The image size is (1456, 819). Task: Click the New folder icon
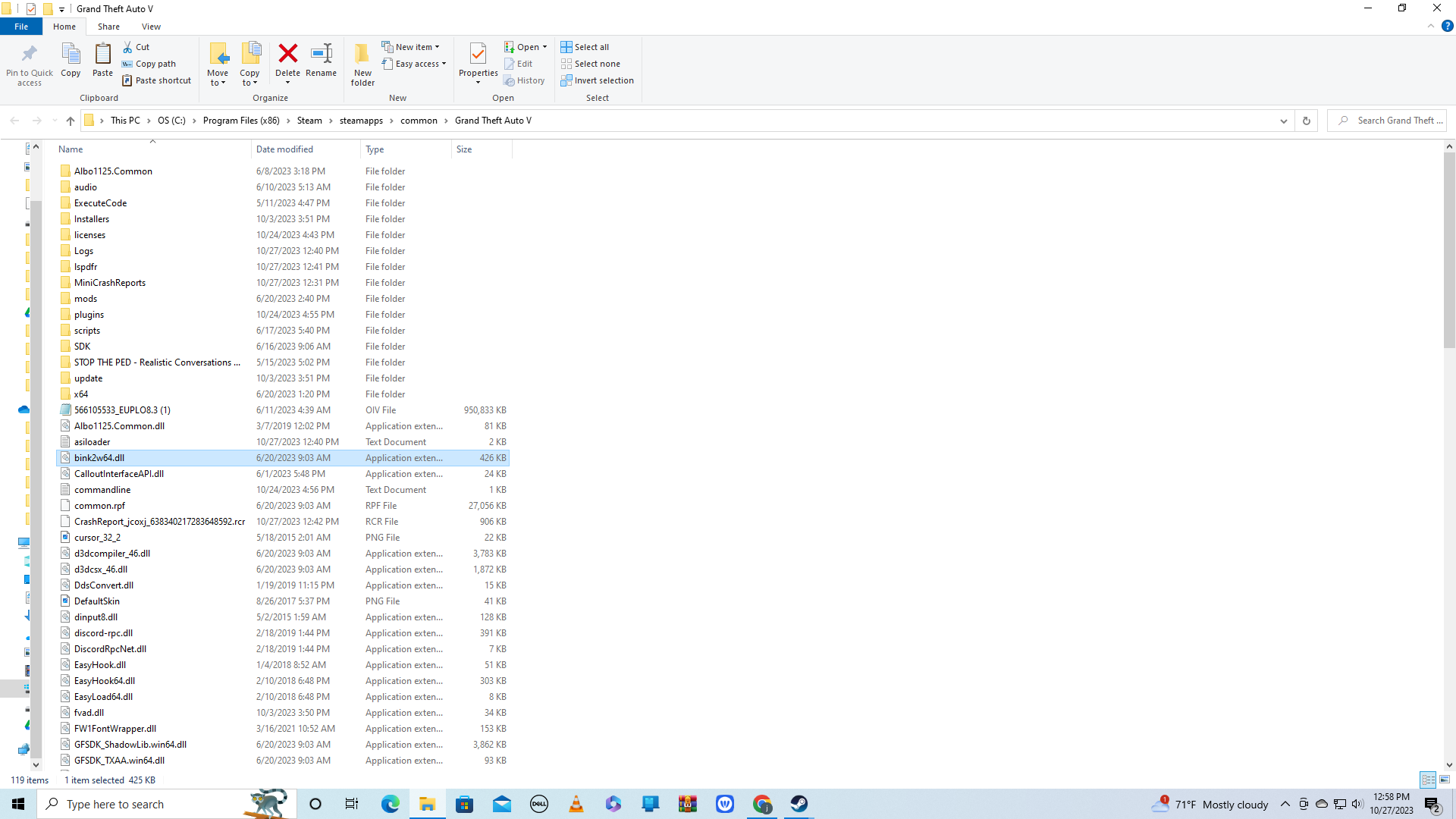[362, 54]
